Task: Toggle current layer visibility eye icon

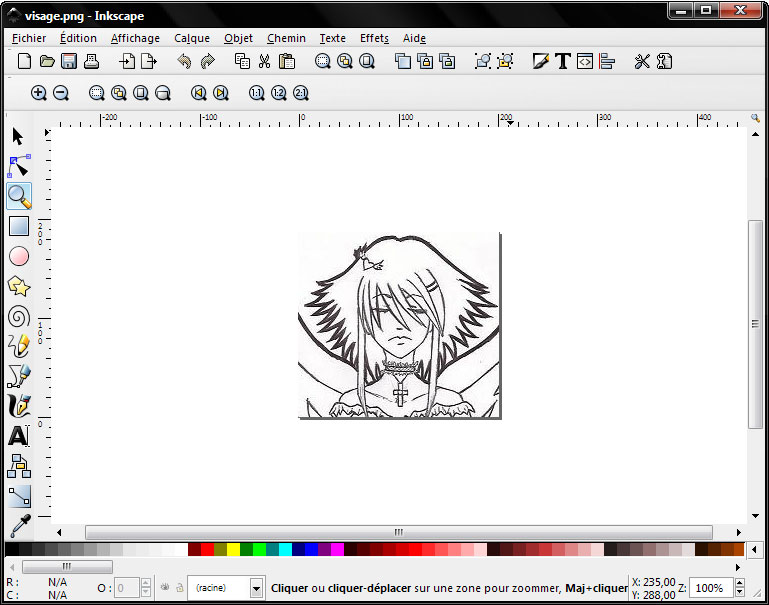Action: (164, 588)
